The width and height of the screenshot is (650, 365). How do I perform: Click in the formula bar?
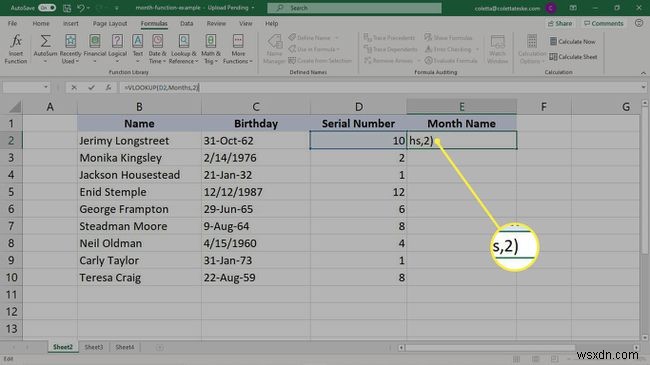pyautogui.click(x=379, y=88)
